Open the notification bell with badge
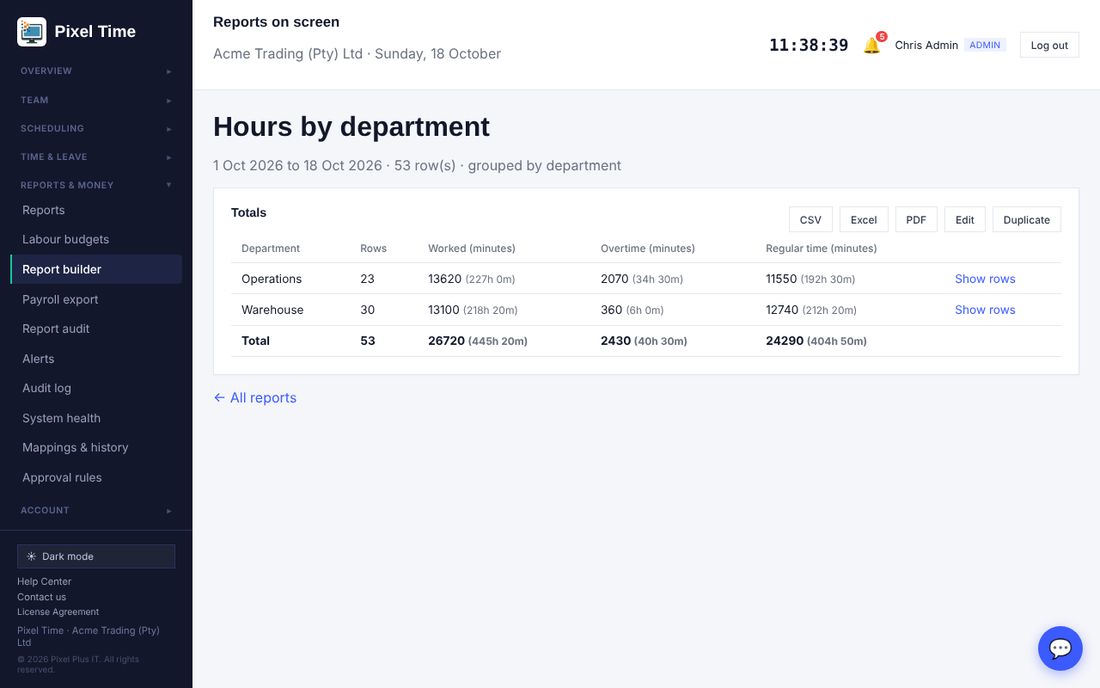The image size is (1100, 688). pyautogui.click(x=873, y=44)
